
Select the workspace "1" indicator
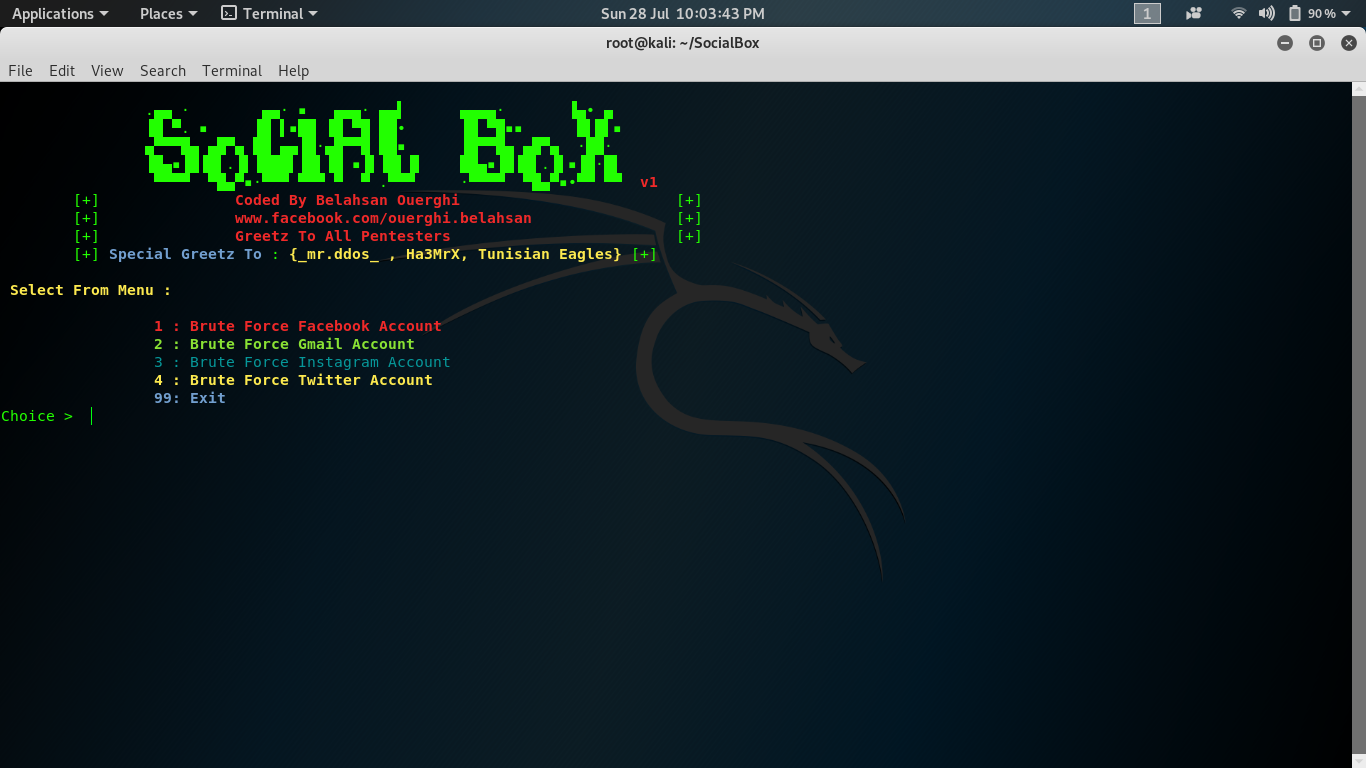[x=1147, y=13]
